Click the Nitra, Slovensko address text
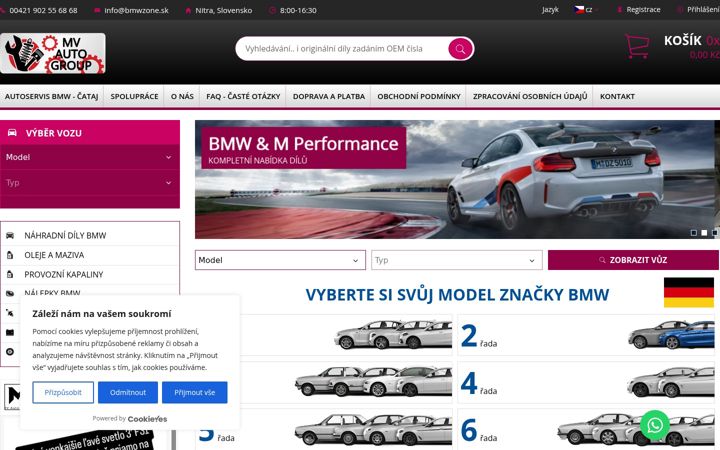 (x=224, y=10)
